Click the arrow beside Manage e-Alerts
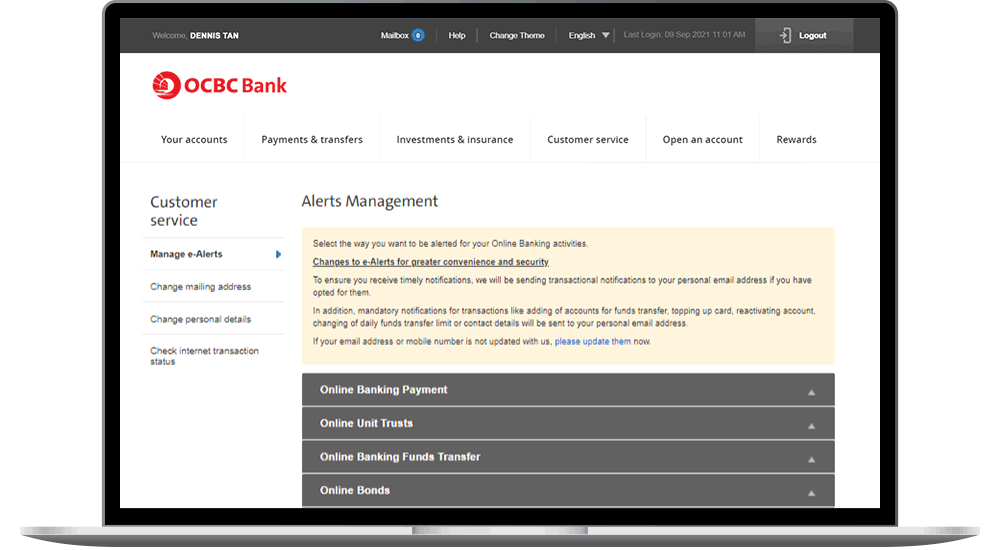 pos(278,254)
